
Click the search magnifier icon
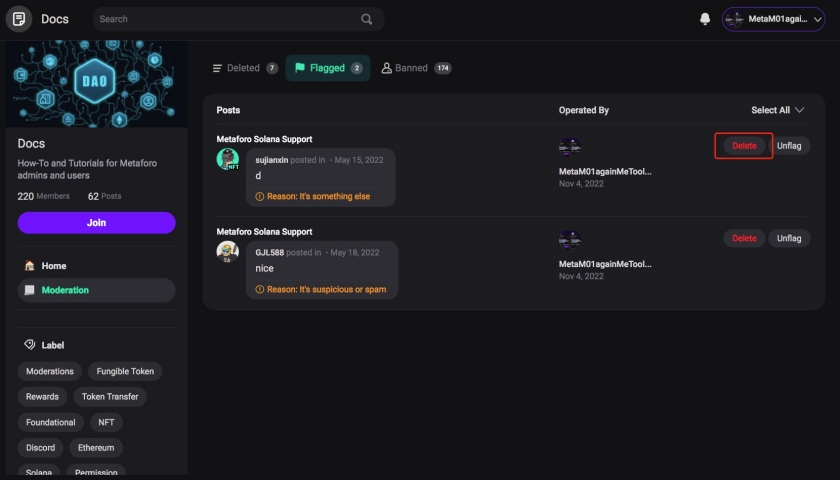point(367,19)
